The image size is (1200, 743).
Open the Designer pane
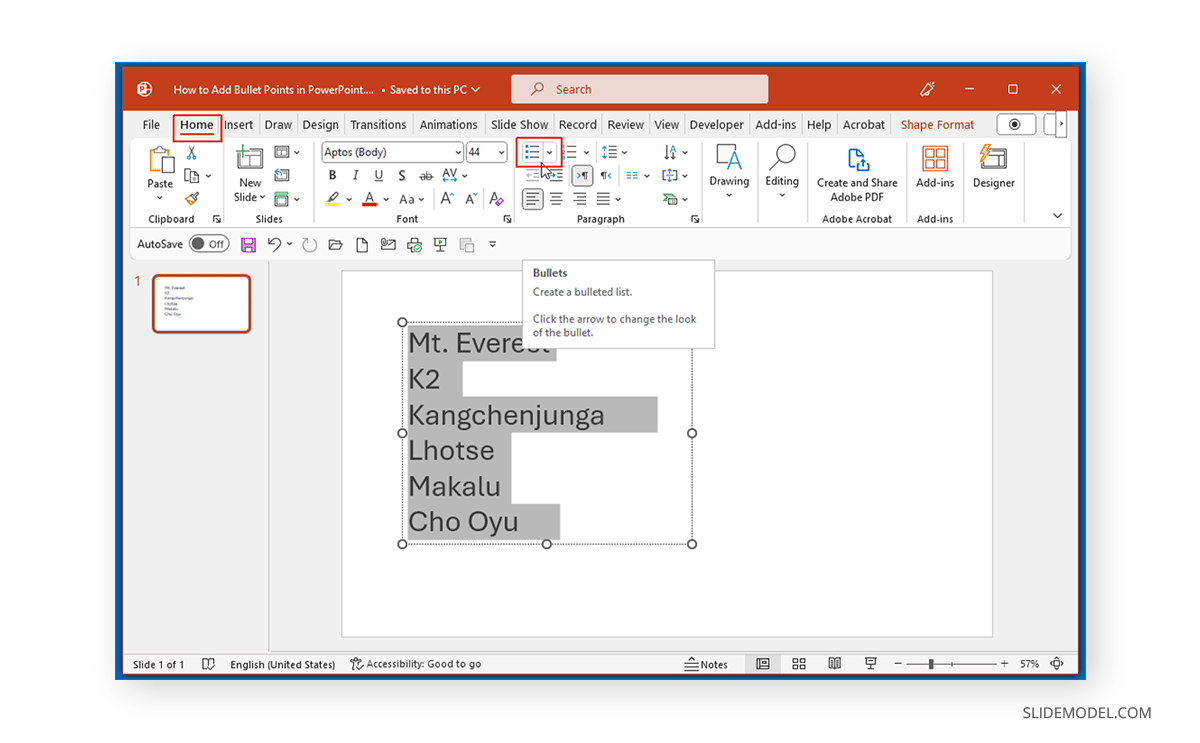point(993,167)
